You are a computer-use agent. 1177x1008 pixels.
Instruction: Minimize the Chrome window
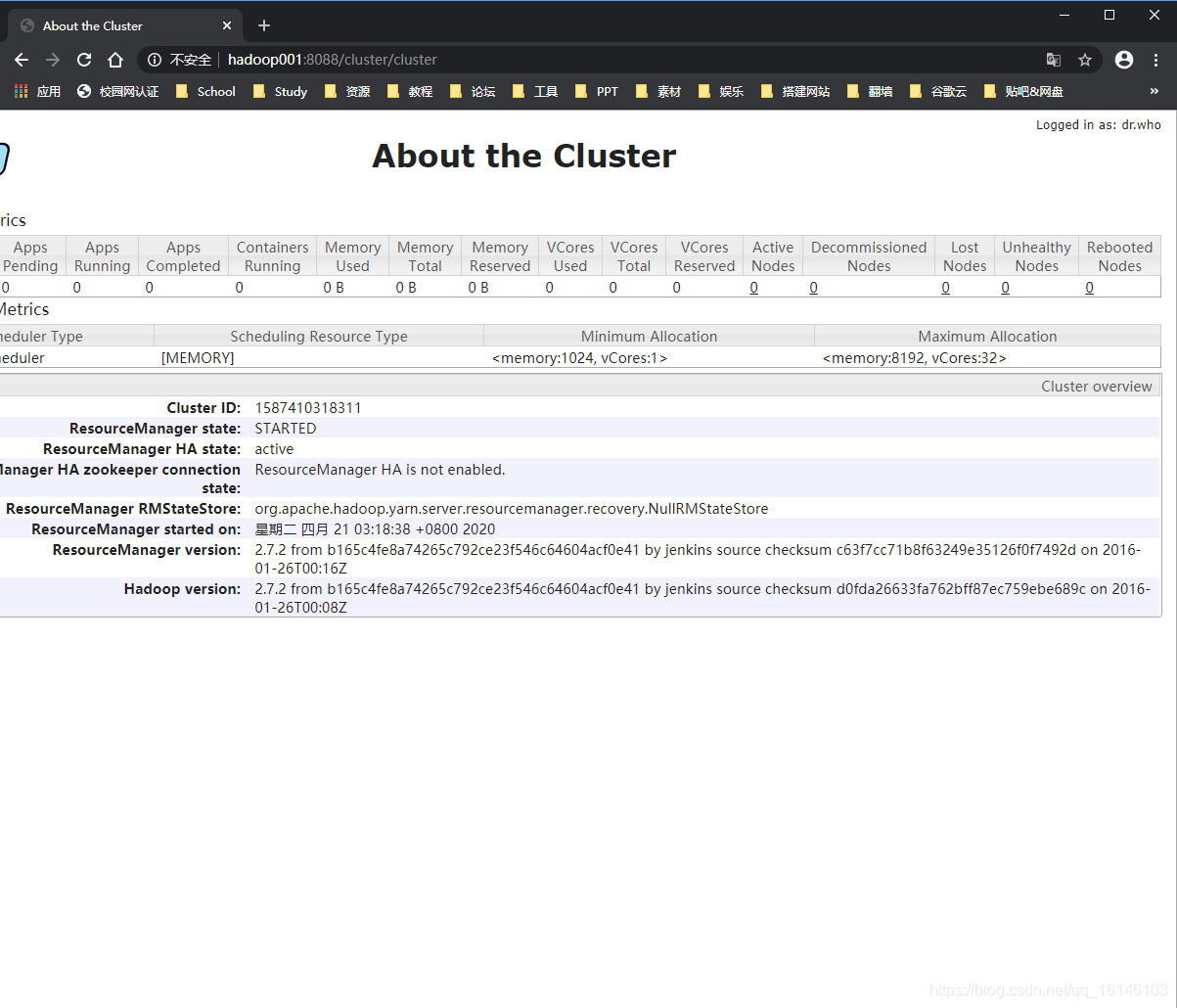1064,15
